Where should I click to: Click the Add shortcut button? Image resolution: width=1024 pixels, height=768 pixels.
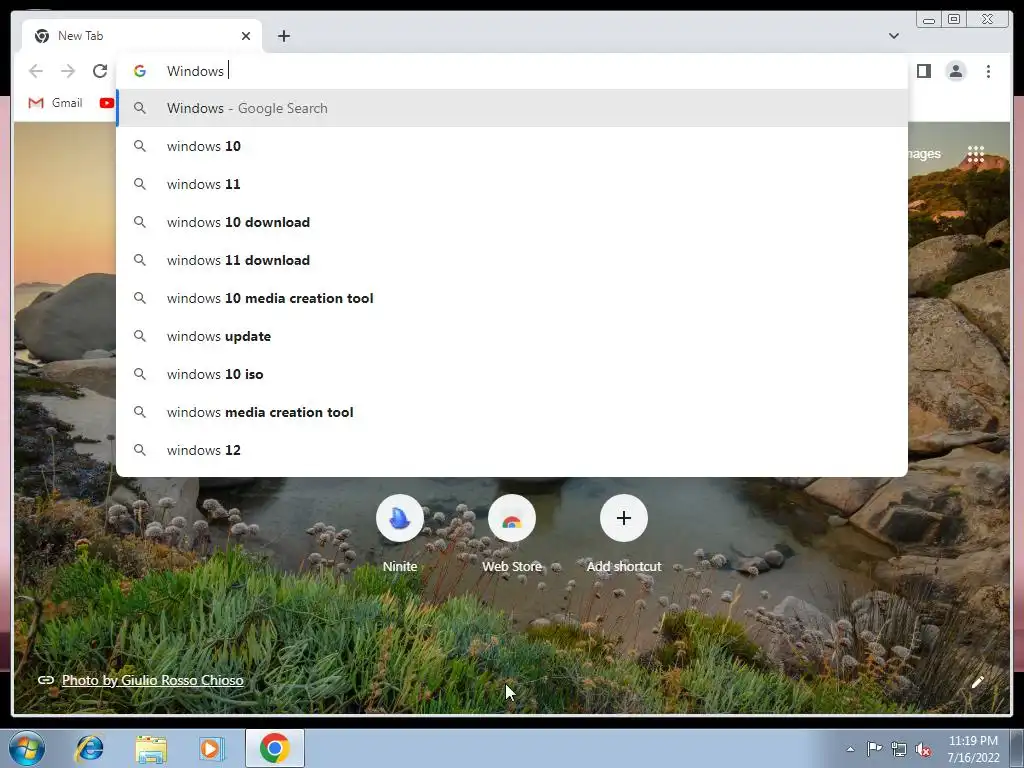[x=624, y=534]
